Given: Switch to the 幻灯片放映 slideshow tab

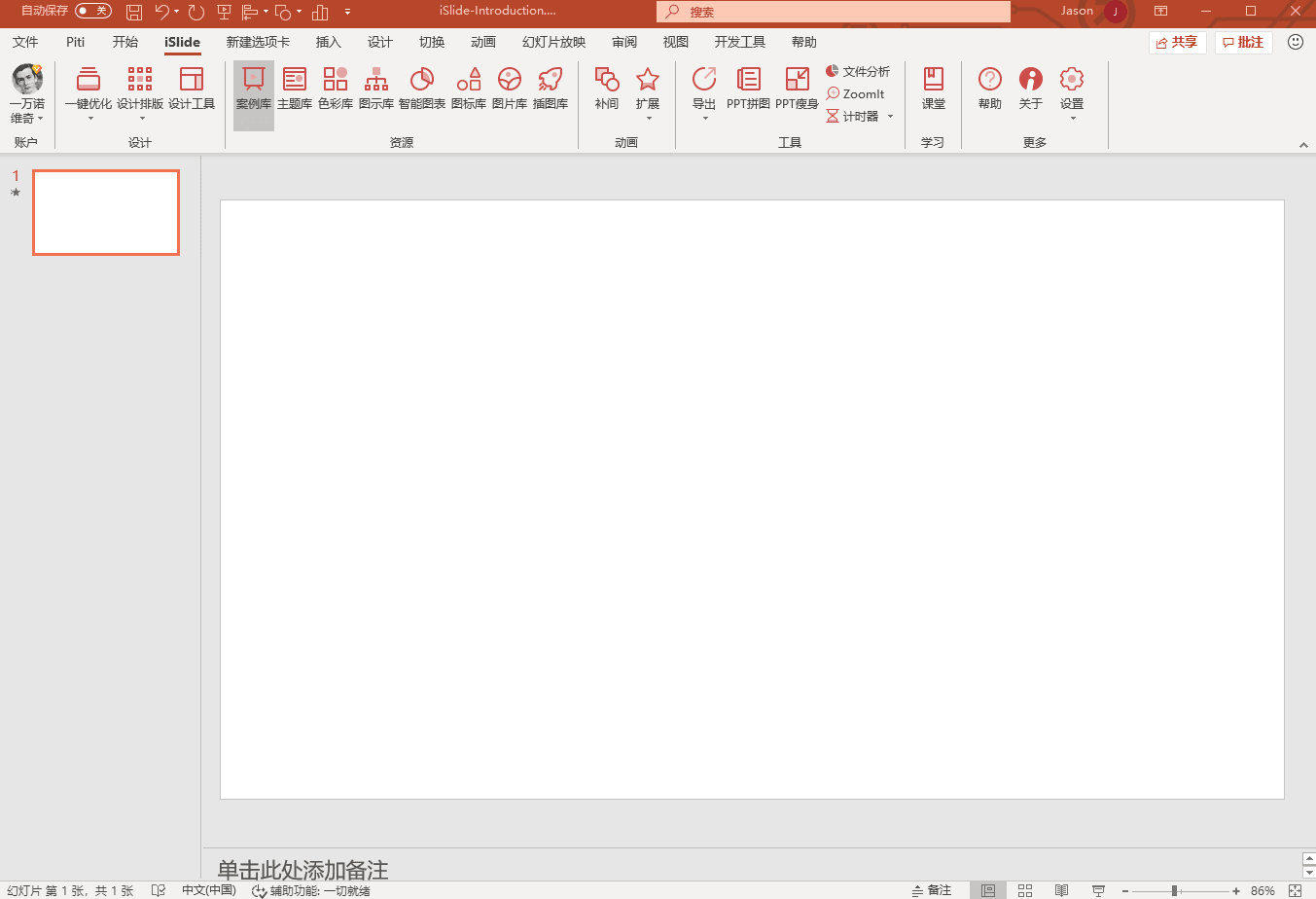Looking at the screenshot, I should [554, 42].
